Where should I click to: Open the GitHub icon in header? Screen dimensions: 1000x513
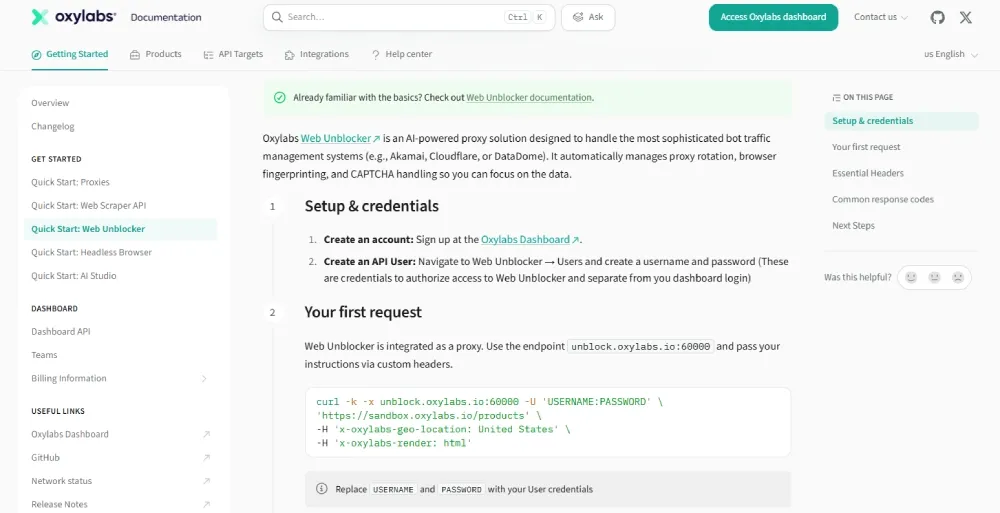pos(937,17)
